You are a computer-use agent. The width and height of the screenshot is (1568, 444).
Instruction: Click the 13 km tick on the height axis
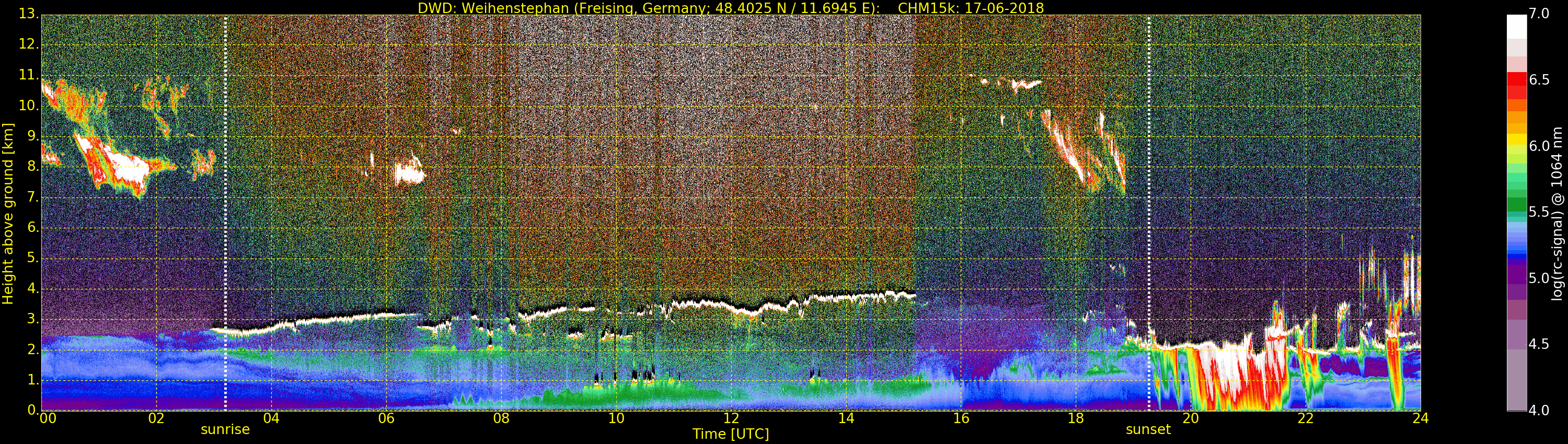click(x=28, y=14)
